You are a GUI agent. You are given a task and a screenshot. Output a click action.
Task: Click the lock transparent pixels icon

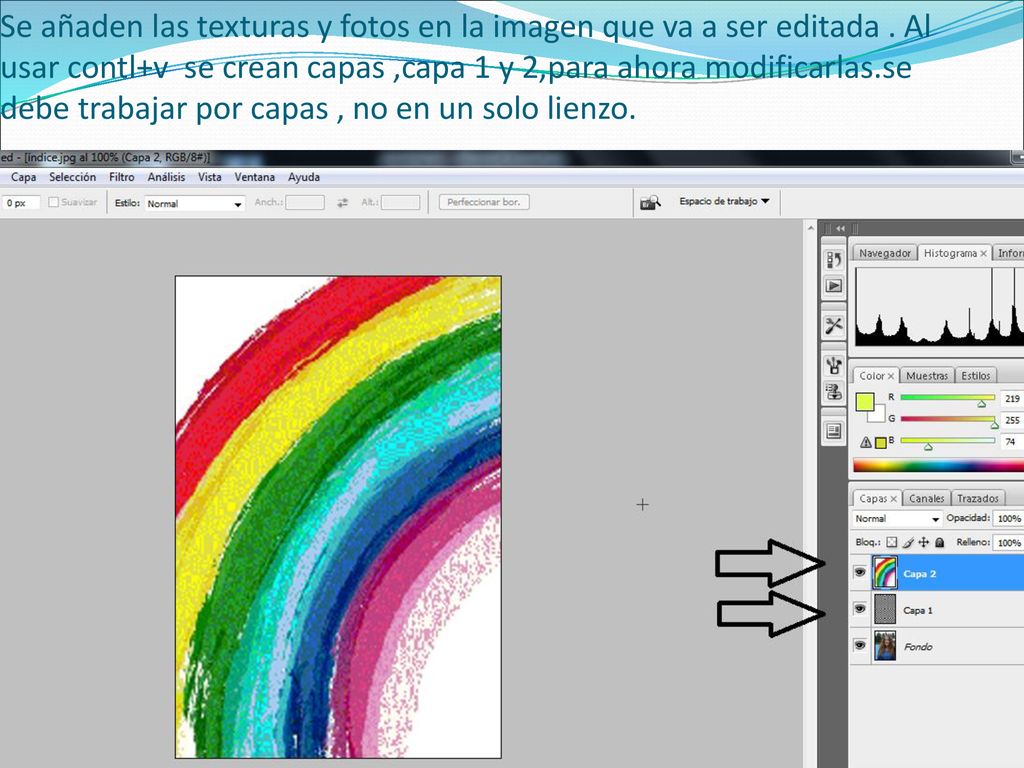point(892,542)
